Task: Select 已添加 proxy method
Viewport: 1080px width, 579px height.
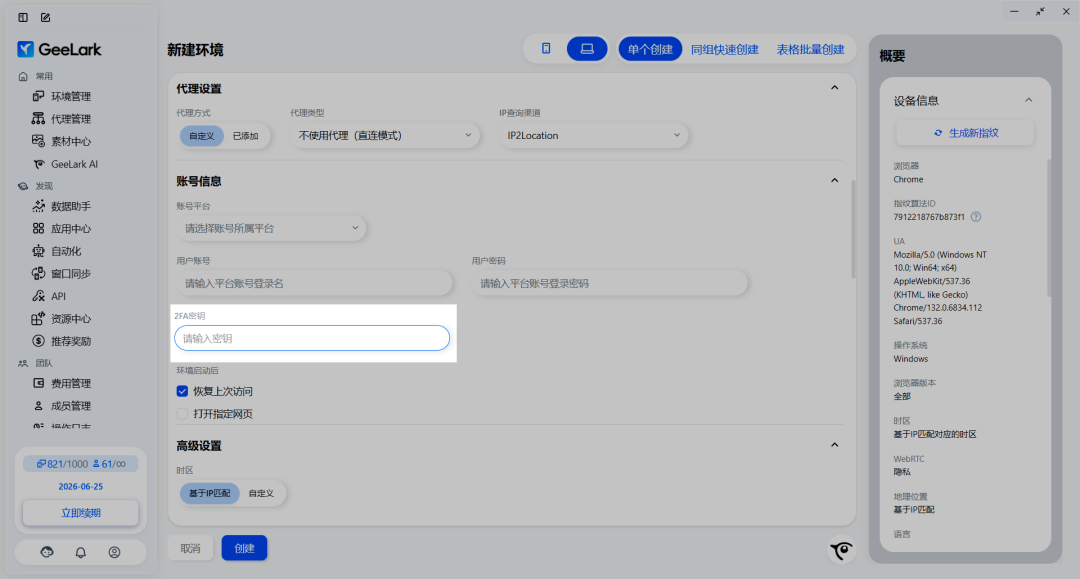Action: pos(245,136)
